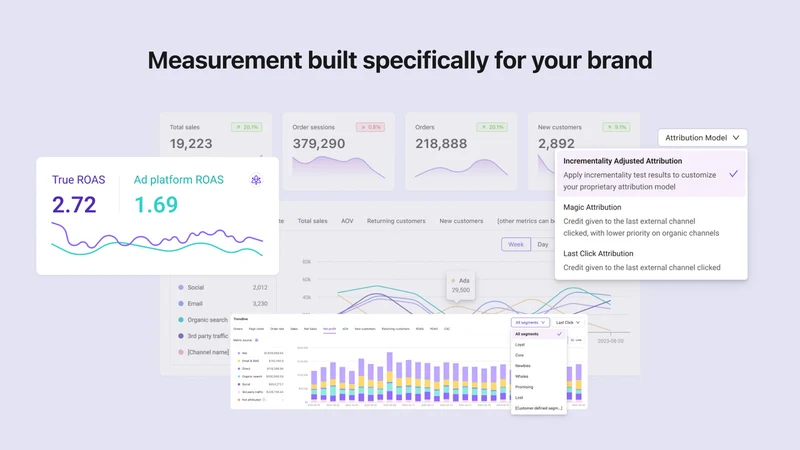Click the Ad platform ROAS label
The image size is (800, 450).
click(x=179, y=180)
